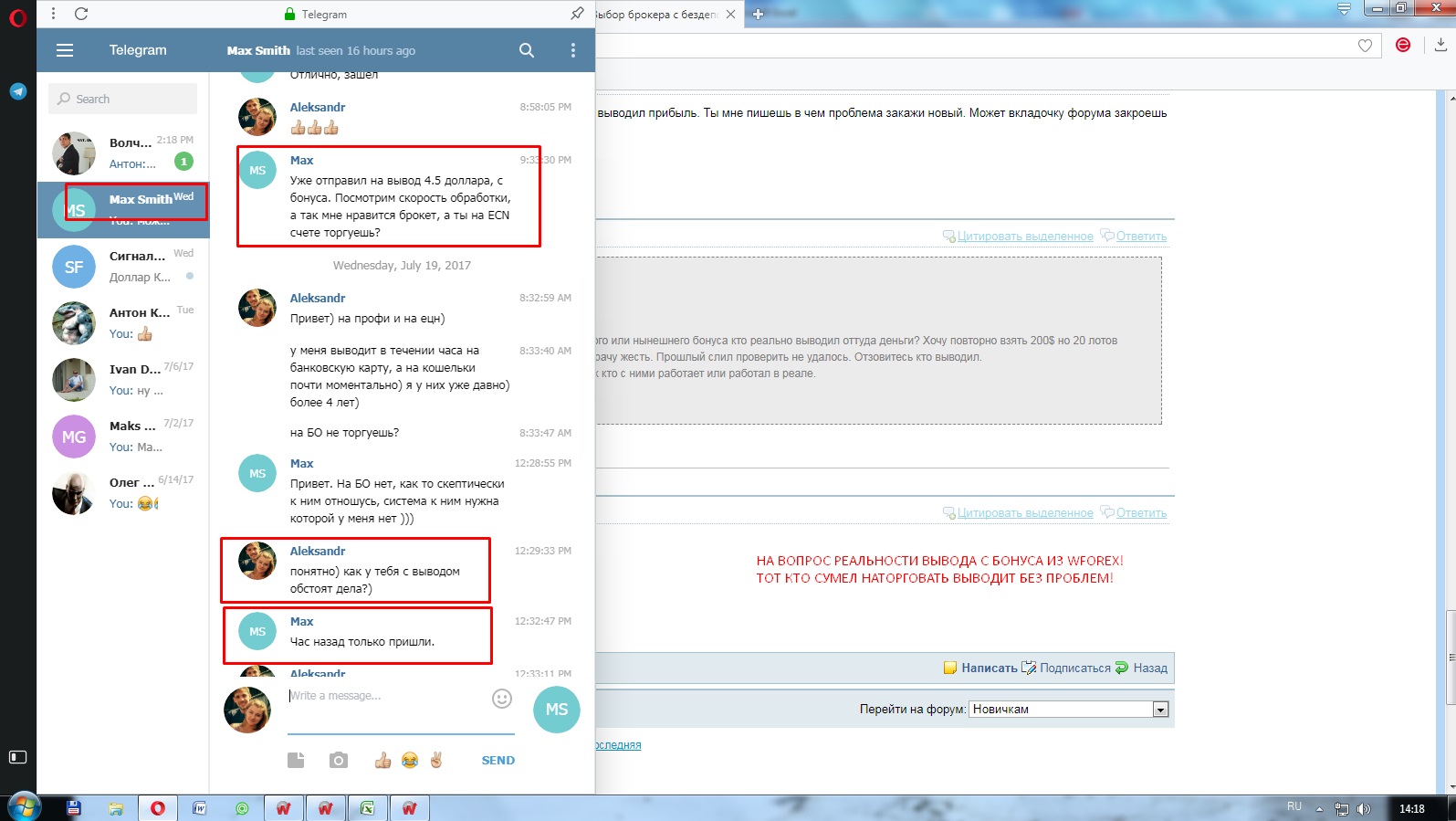Screen dimensions: 1456x821
Task: Open network status in system tray
Action: point(1342,808)
